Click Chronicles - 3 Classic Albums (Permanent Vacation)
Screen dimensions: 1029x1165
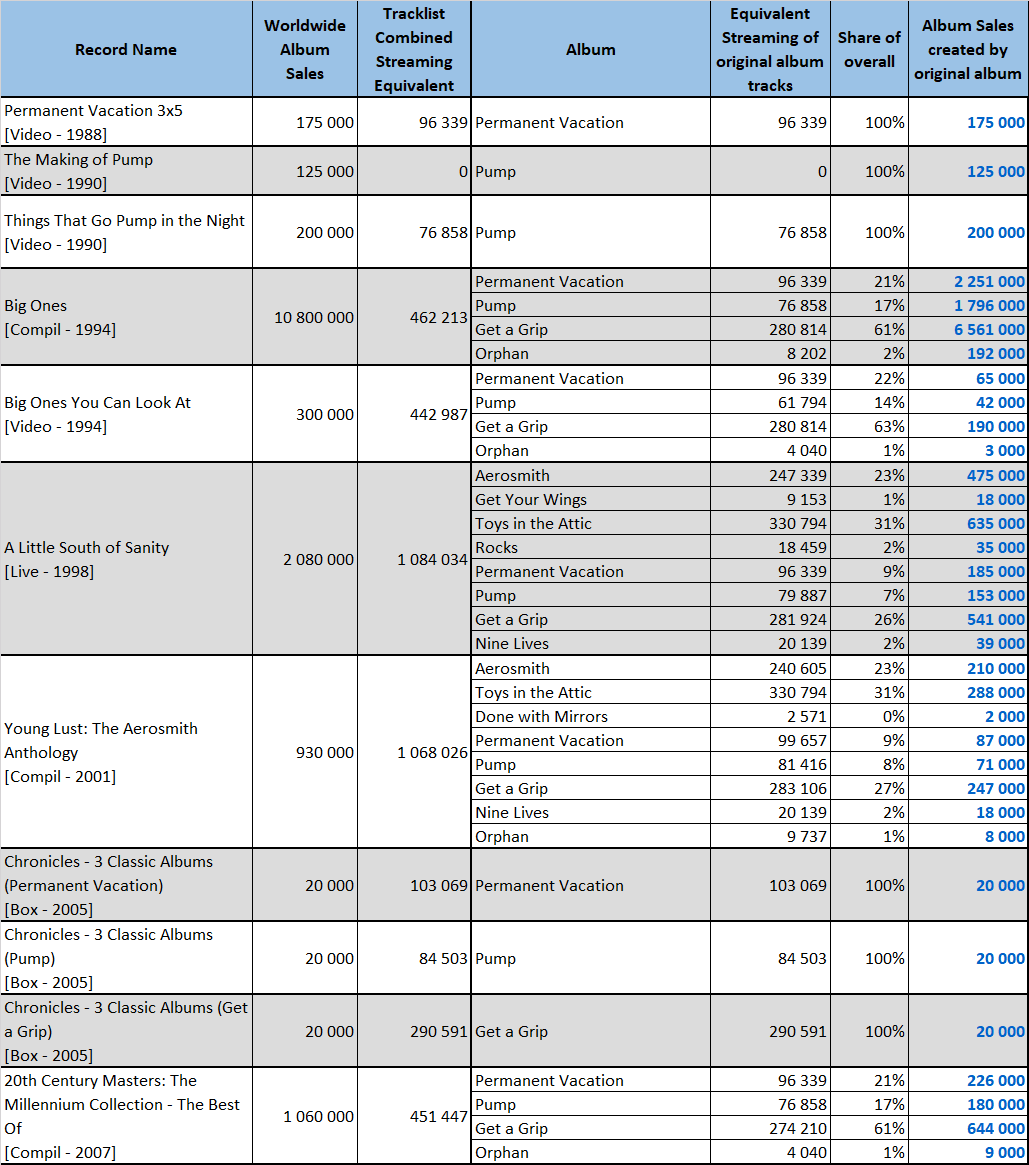pyautogui.click(x=126, y=885)
